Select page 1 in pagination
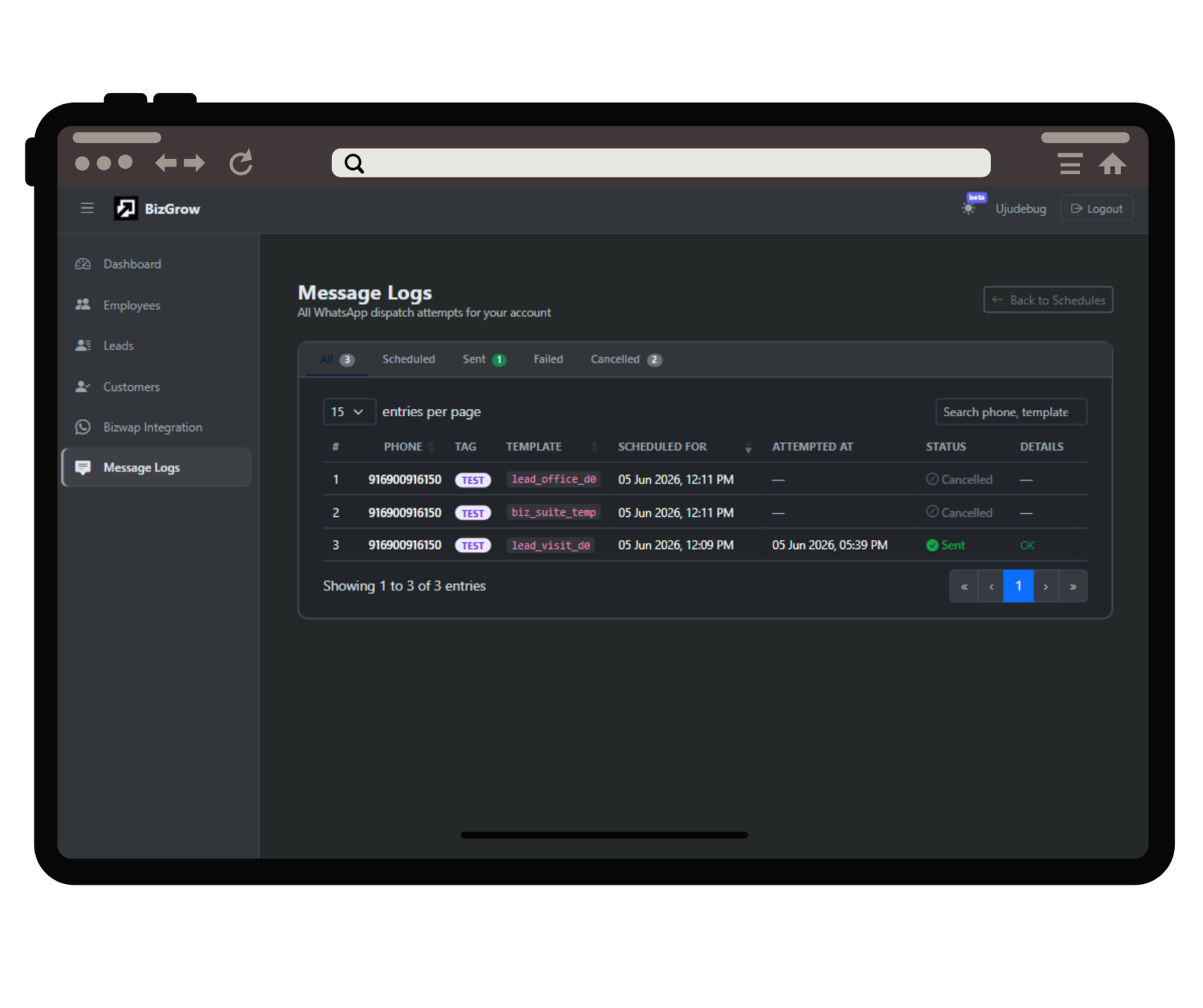 click(1018, 586)
